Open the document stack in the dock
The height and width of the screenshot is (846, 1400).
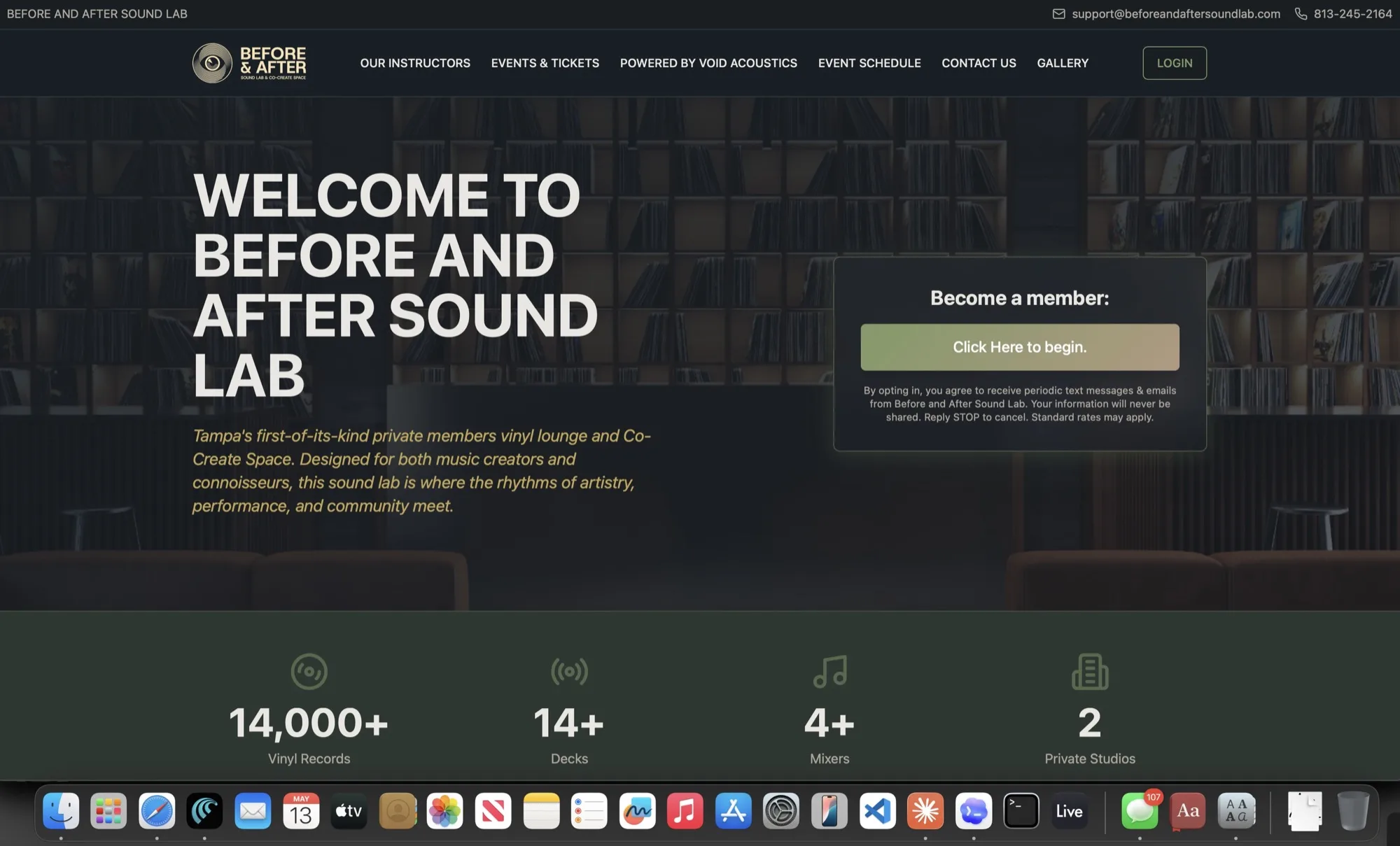coord(1305,811)
